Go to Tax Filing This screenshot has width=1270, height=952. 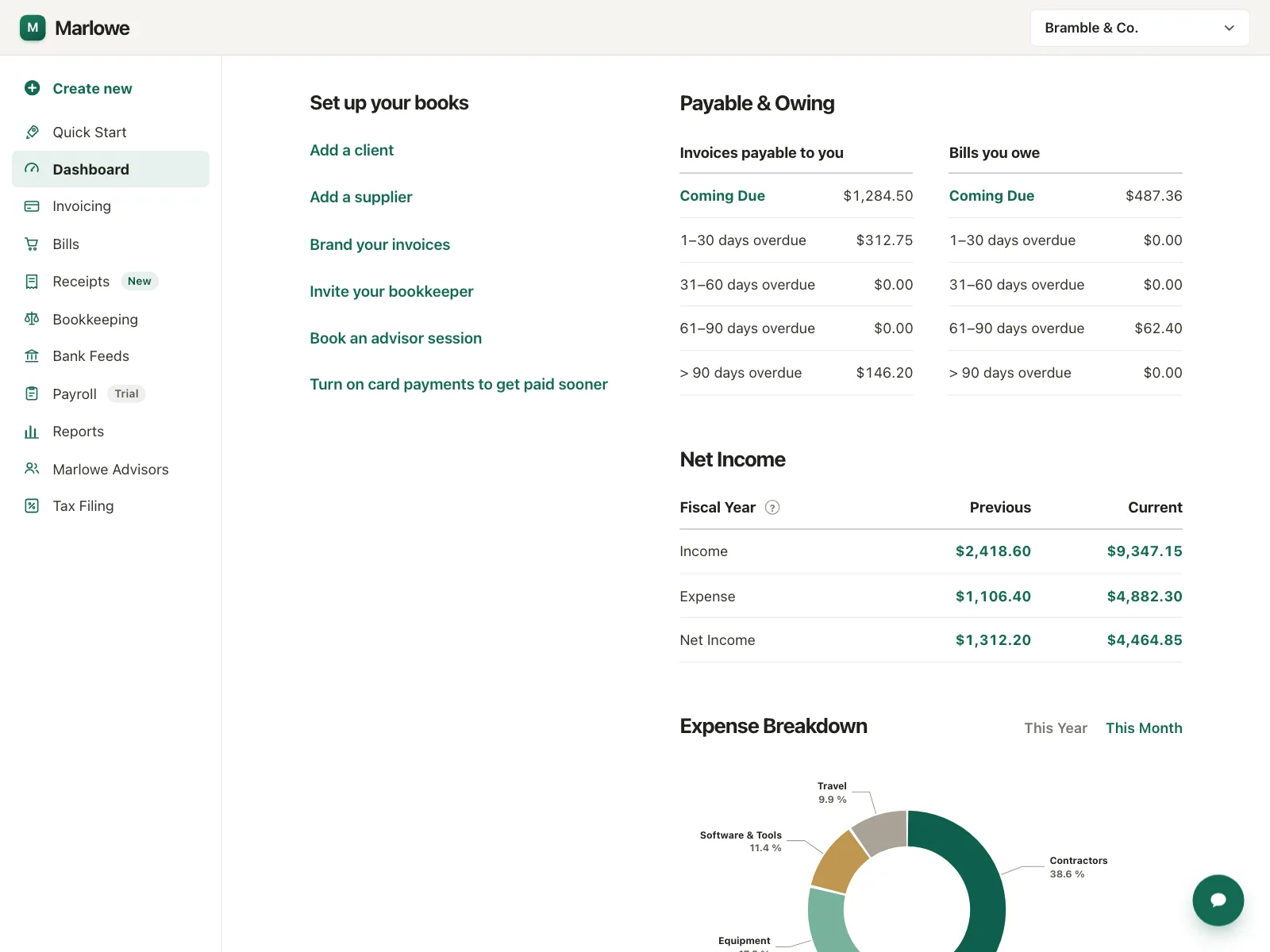[110, 506]
